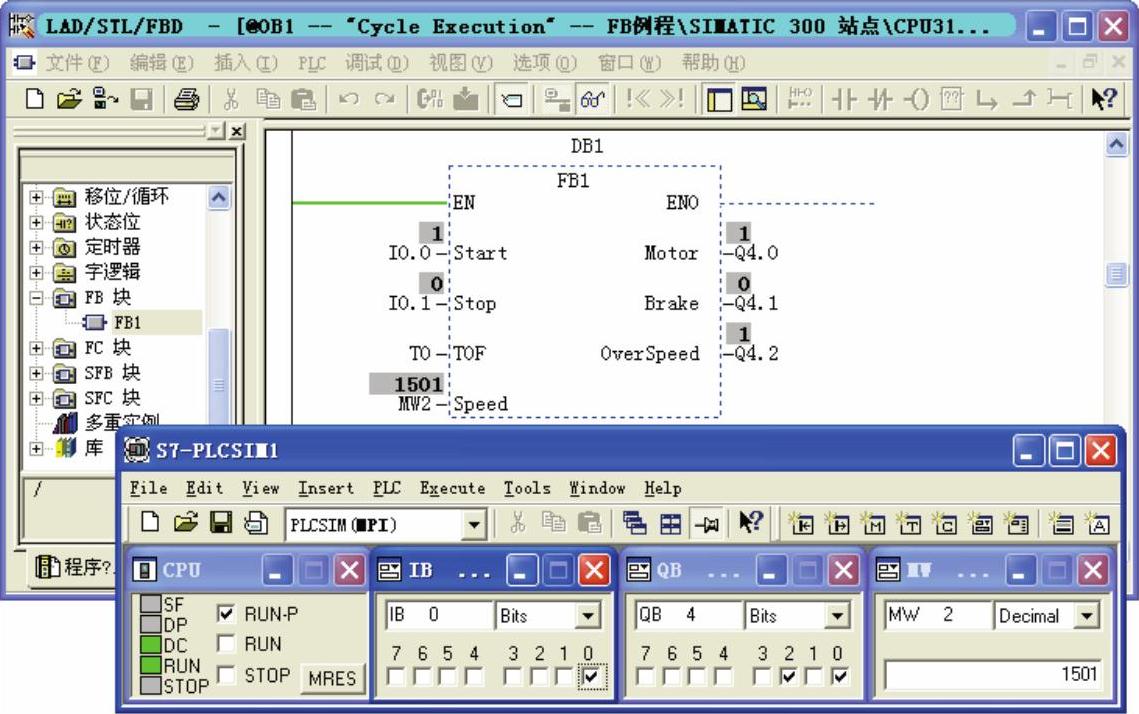
Task: Click the Close branch icon
Action: tap(1024, 99)
